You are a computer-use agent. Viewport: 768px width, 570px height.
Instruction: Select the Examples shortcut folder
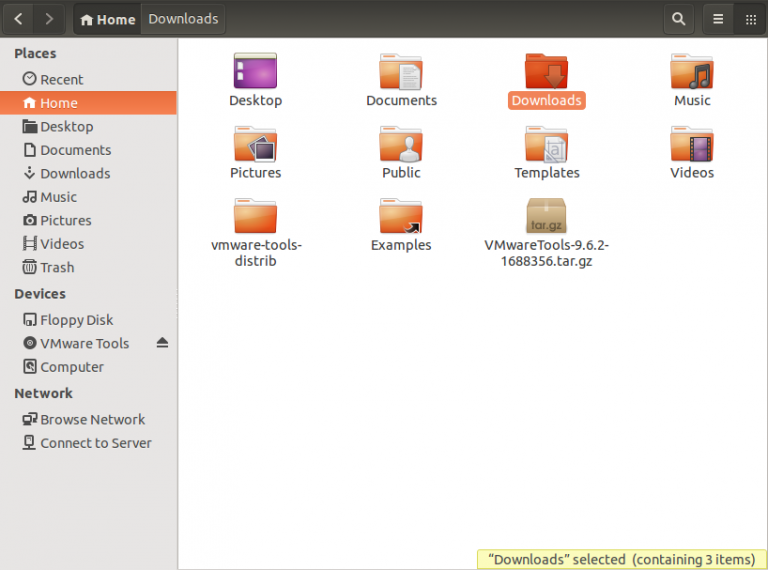pos(401,216)
